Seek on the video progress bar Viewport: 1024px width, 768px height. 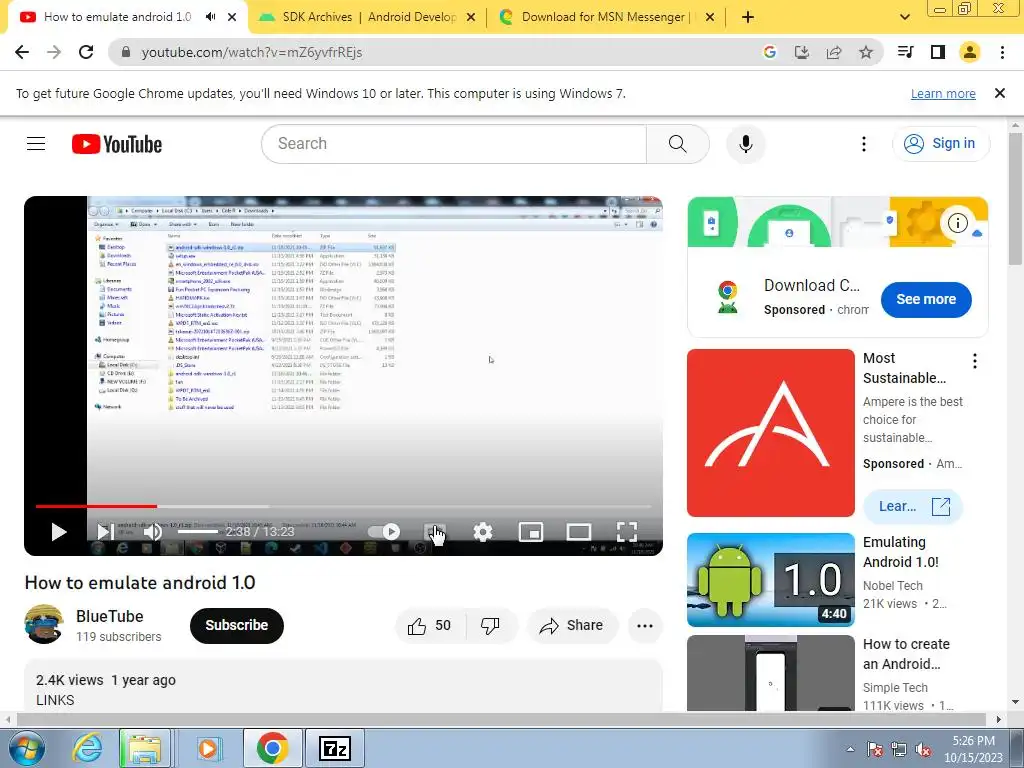coord(344,506)
